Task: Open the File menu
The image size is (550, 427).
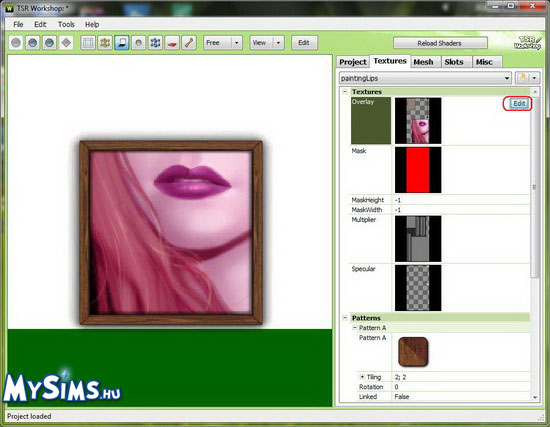Action: click(18, 24)
